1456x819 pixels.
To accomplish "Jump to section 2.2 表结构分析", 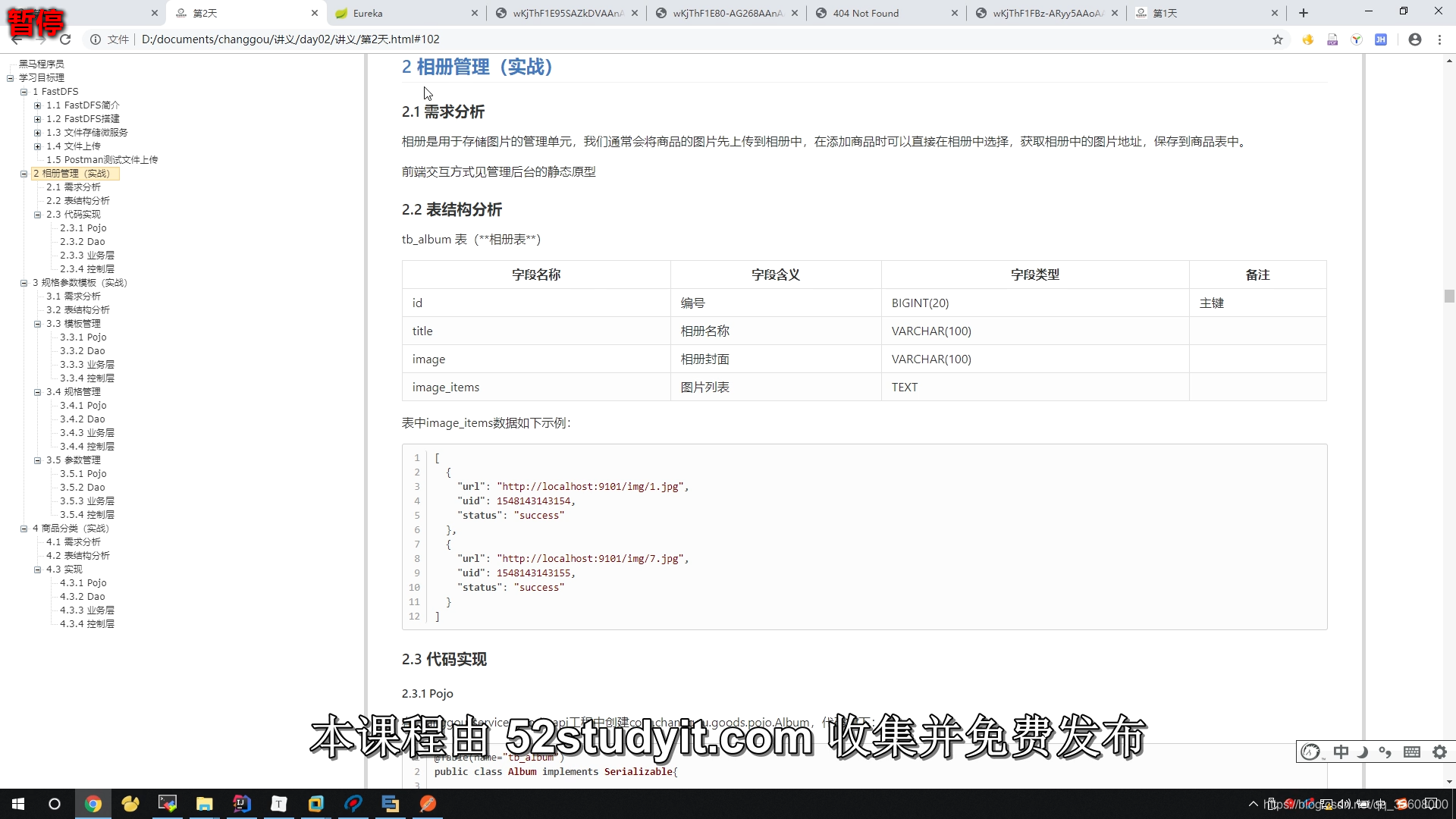I will coord(77,201).
